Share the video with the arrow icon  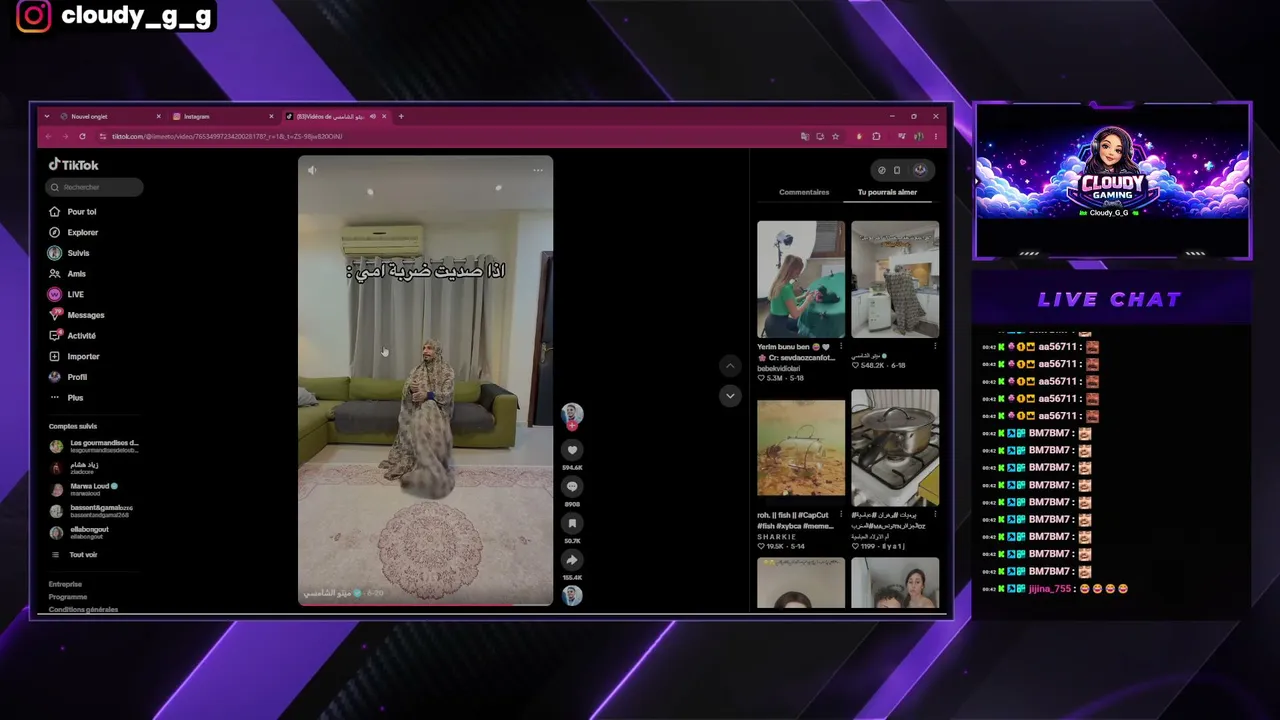coord(572,560)
